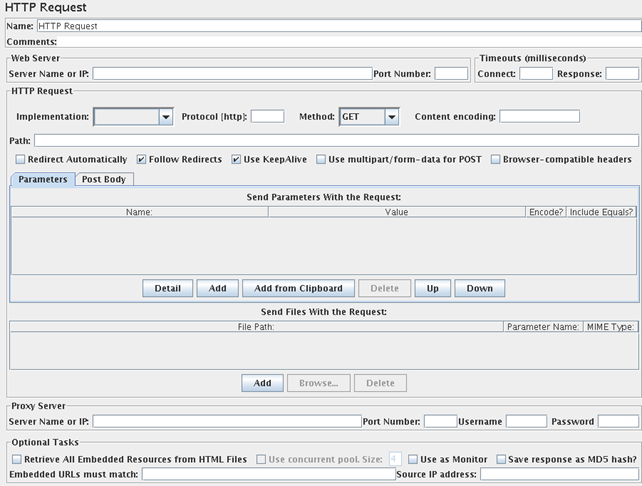The width and height of the screenshot is (642, 486).
Task: Click the Web Server Name or IP field
Action: 232,73
